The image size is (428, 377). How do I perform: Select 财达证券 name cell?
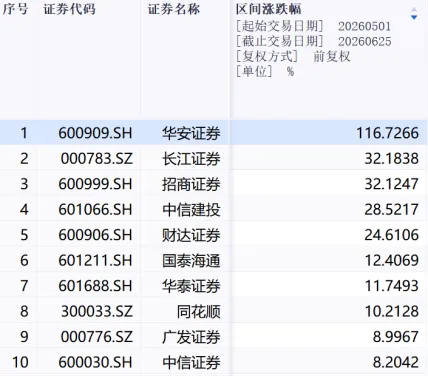[x=191, y=235]
